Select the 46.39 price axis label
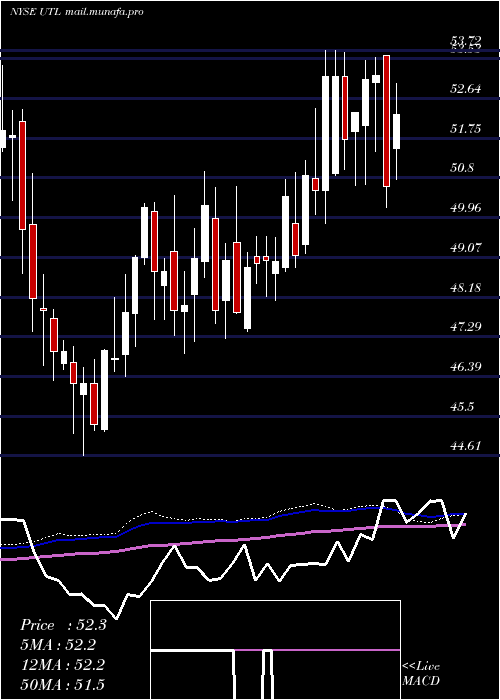Screen dimensions: 500x700 pyautogui.click(x=466, y=367)
